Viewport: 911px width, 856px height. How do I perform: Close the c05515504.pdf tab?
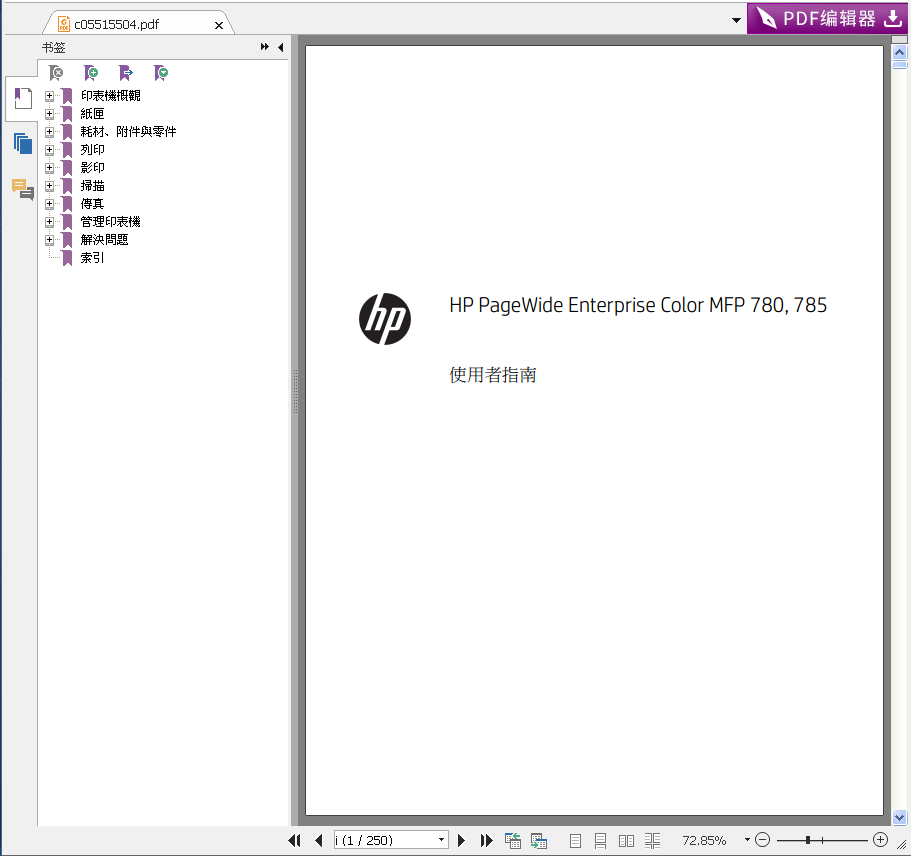(219, 25)
